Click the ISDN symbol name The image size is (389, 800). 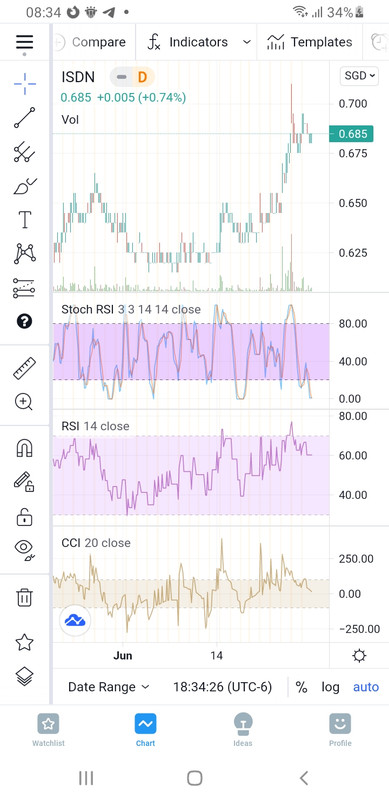click(78, 77)
